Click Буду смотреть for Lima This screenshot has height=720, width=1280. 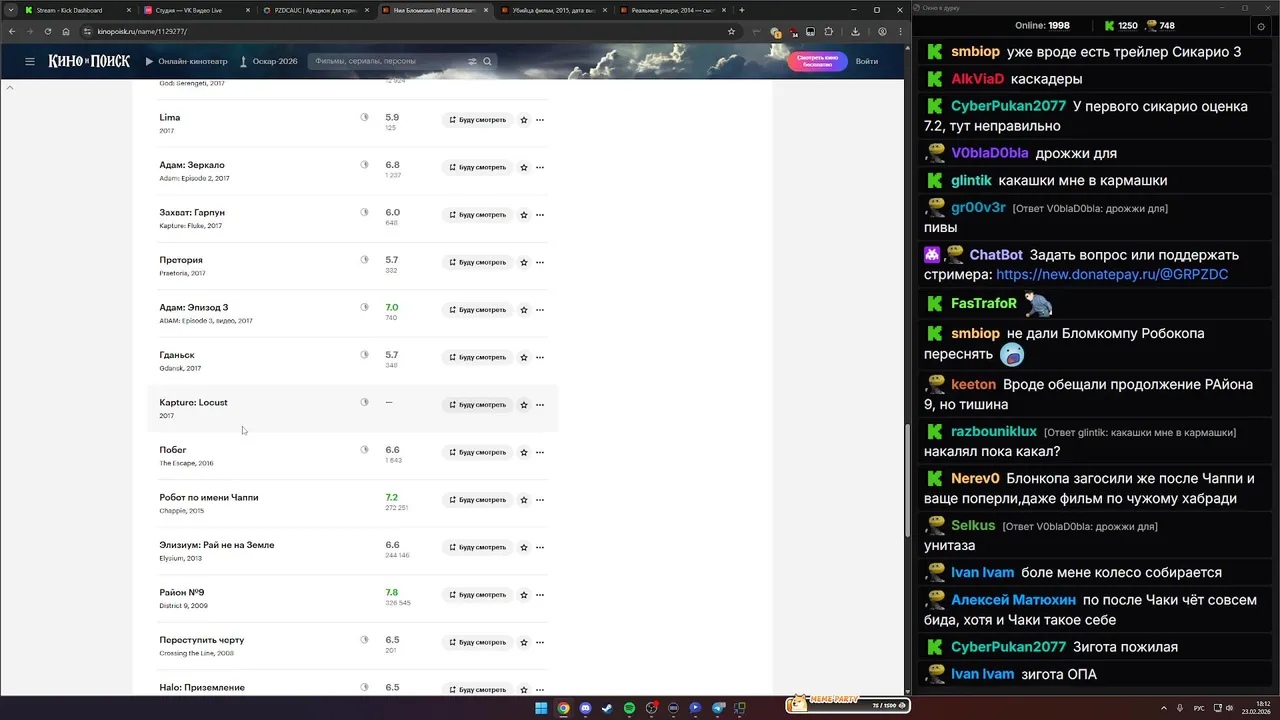(478, 120)
